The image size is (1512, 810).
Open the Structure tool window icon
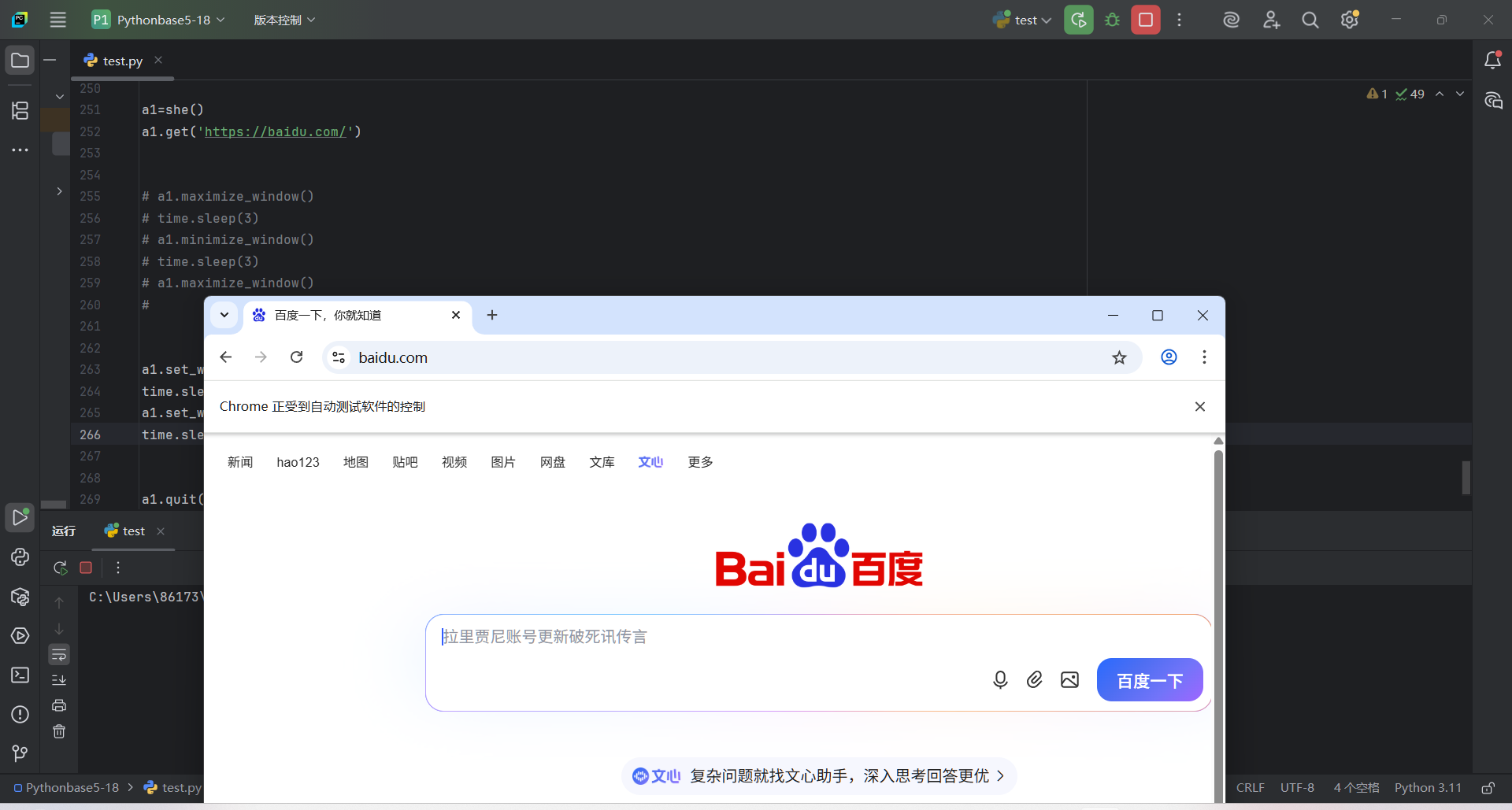tap(20, 111)
